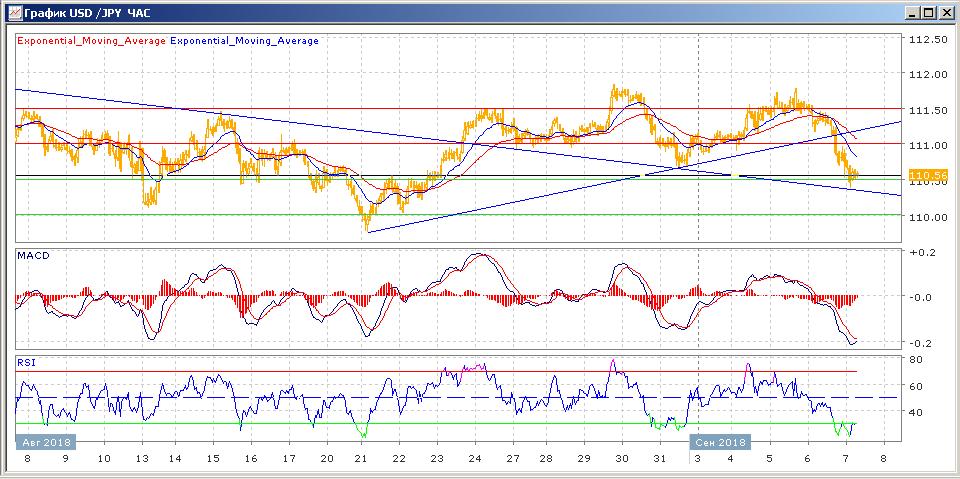This screenshot has width=960, height=479.
Task: Click the 60 RSI axis value
Action: click(x=917, y=387)
